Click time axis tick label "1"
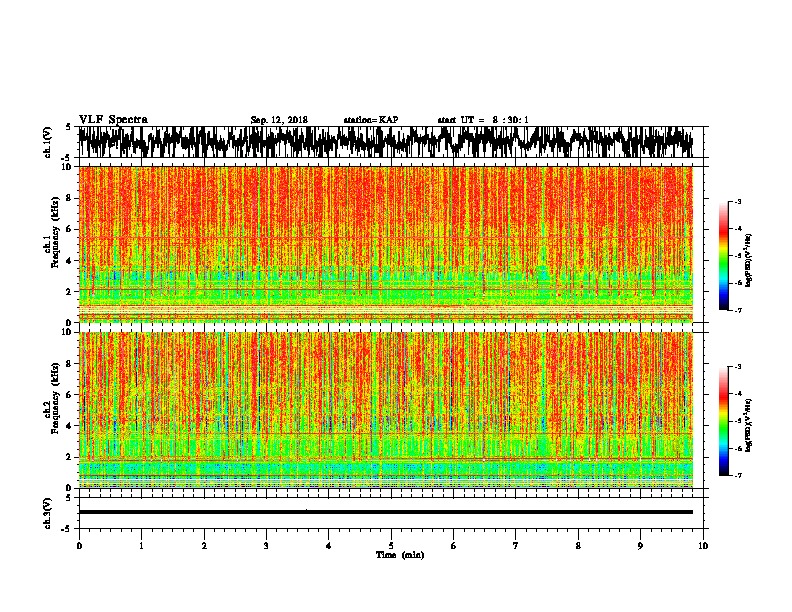Screen dimensions: 792x612 [x=141, y=546]
